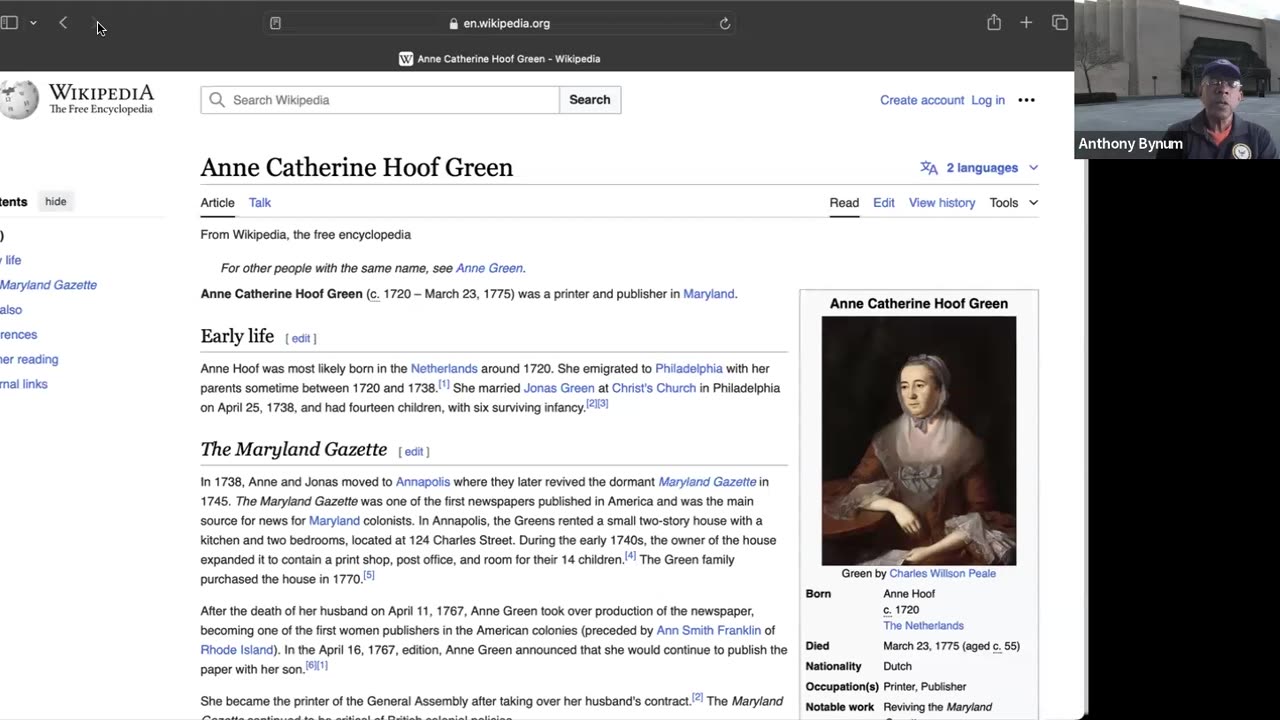Click the magnifier icon in search box
The height and width of the screenshot is (720, 1280).
click(x=217, y=100)
